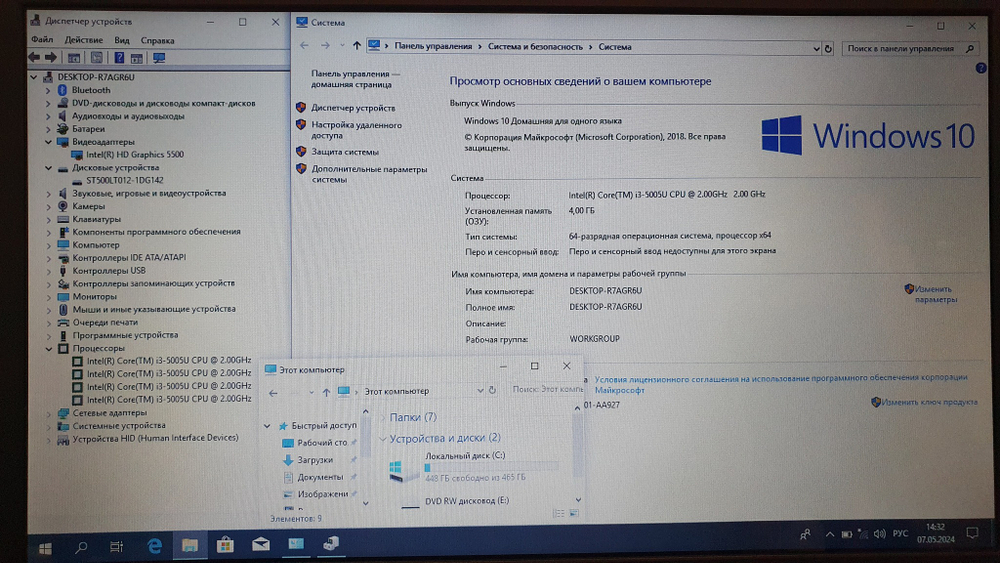Open Дополнительные параметры системы
Viewport: 1000px width, 563px height.
coord(369,174)
